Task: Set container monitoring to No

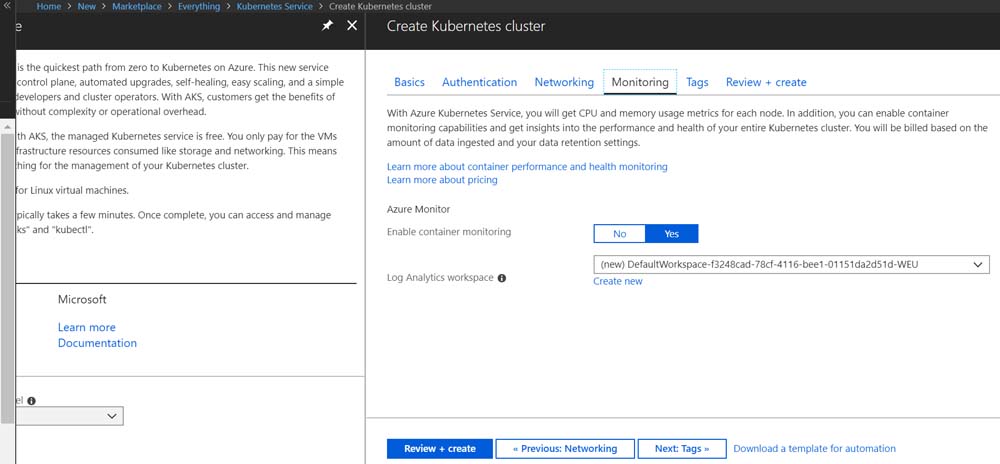Action: click(x=620, y=233)
